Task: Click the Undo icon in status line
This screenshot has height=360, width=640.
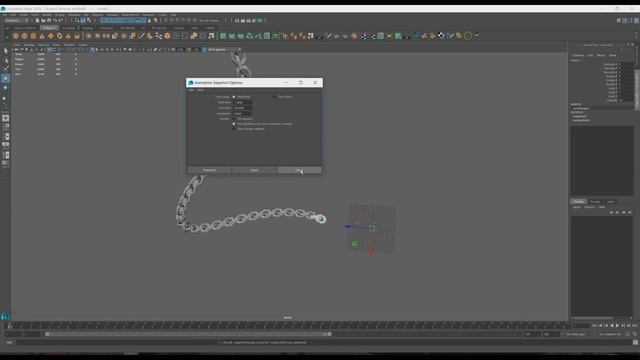Action: coord(54,20)
